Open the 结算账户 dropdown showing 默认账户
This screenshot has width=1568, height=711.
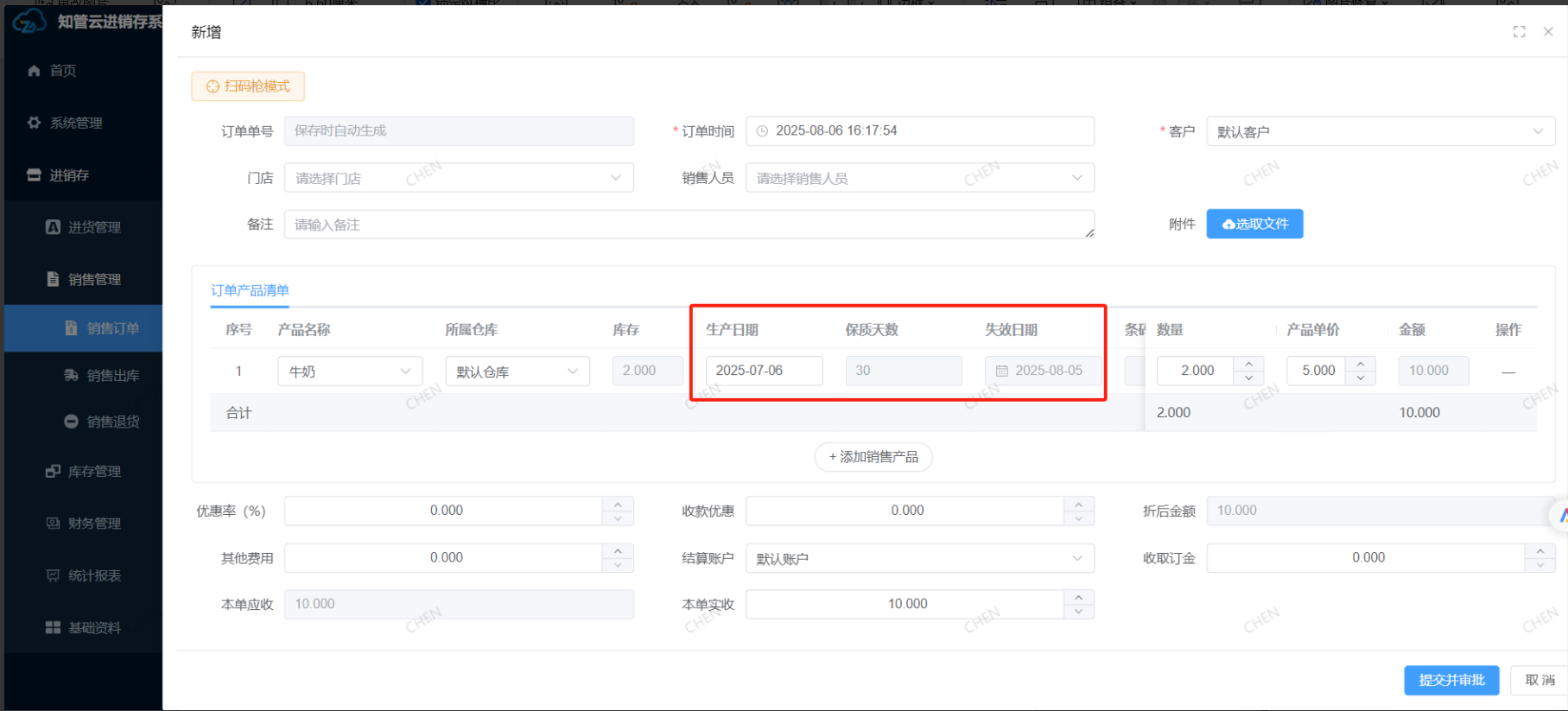point(919,558)
